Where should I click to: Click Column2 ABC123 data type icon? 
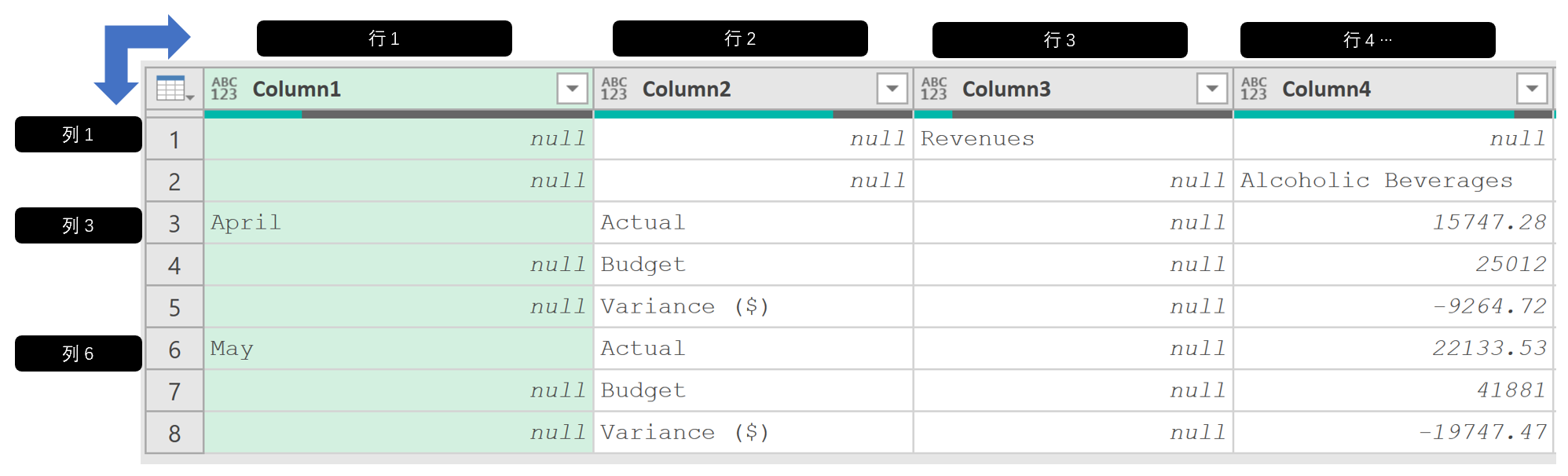pos(614,89)
